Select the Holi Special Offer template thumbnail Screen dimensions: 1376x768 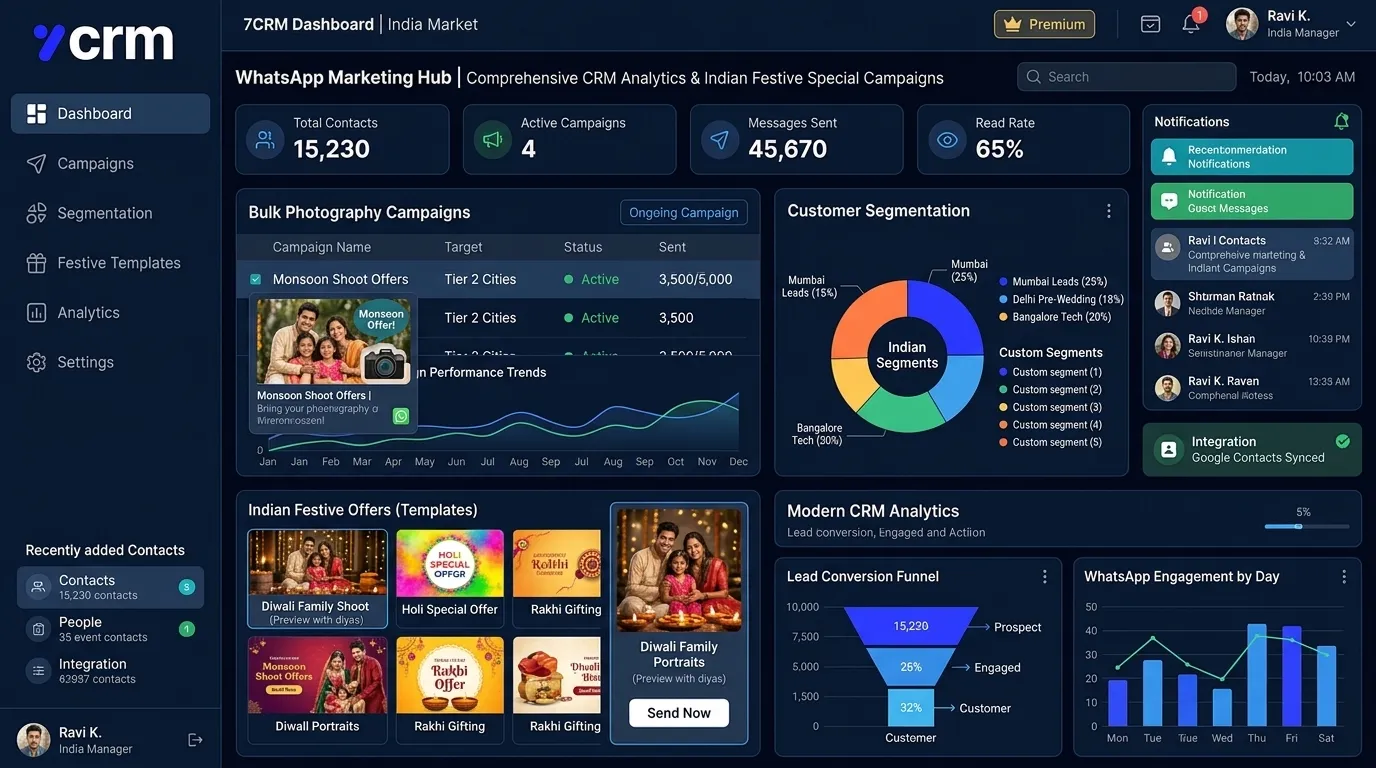[x=450, y=579]
